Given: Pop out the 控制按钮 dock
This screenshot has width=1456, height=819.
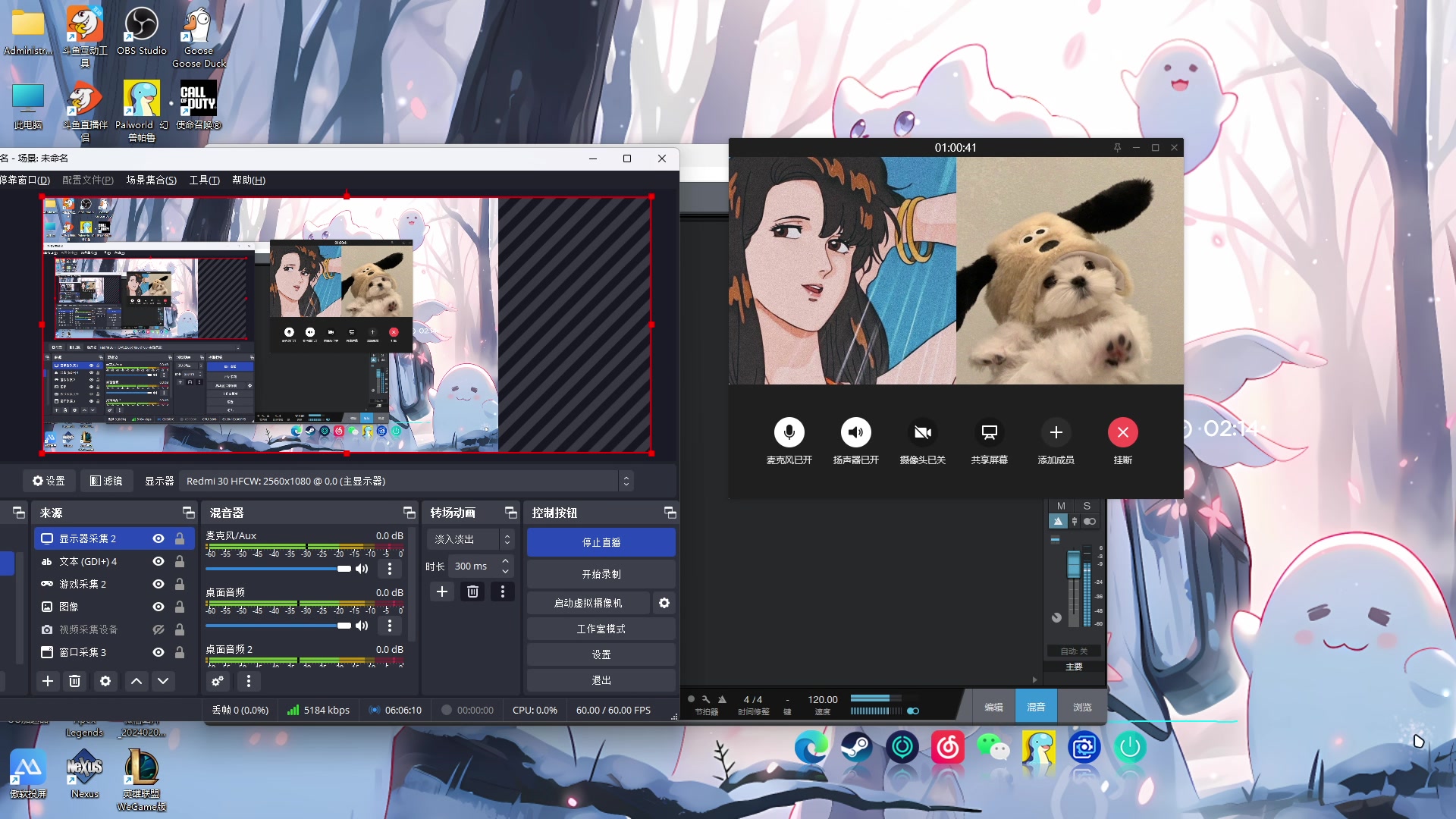Looking at the screenshot, I should [x=670, y=513].
